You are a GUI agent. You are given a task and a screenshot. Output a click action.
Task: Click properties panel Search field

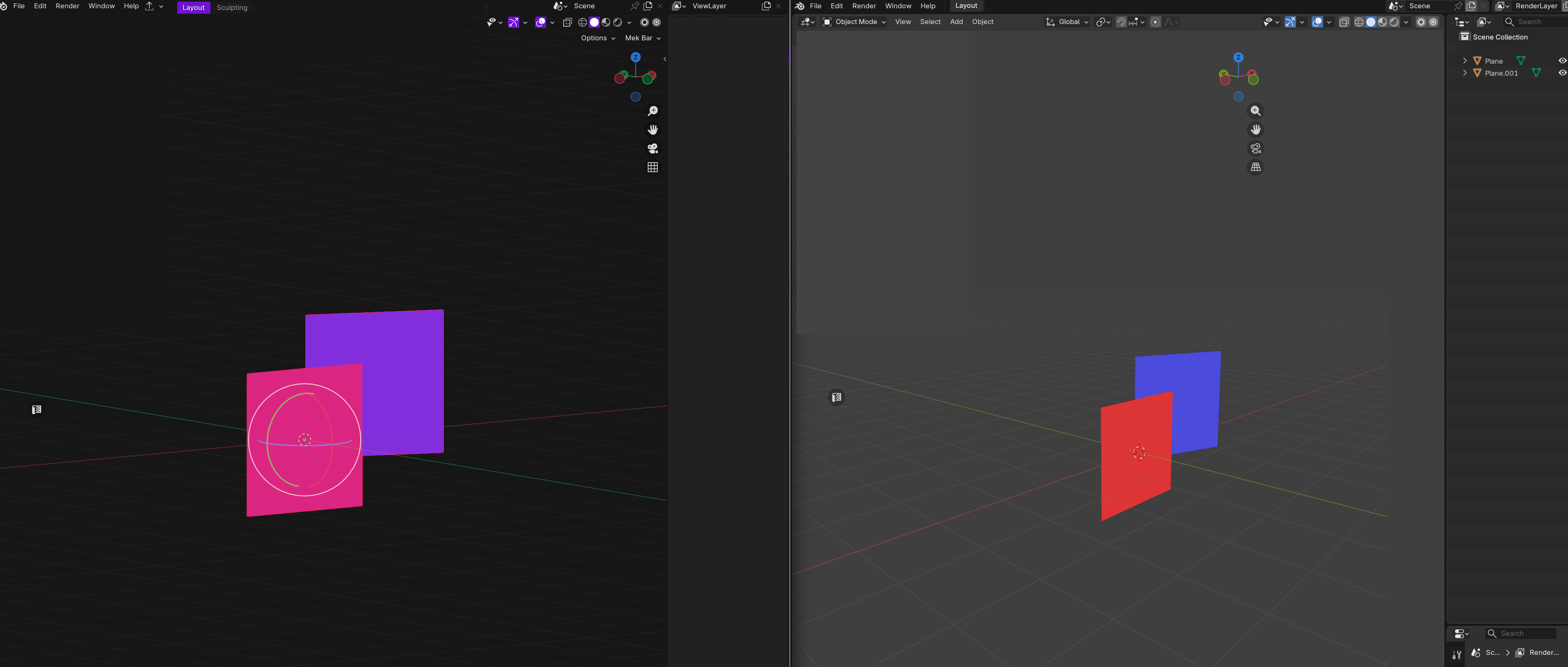click(x=1521, y=634)
